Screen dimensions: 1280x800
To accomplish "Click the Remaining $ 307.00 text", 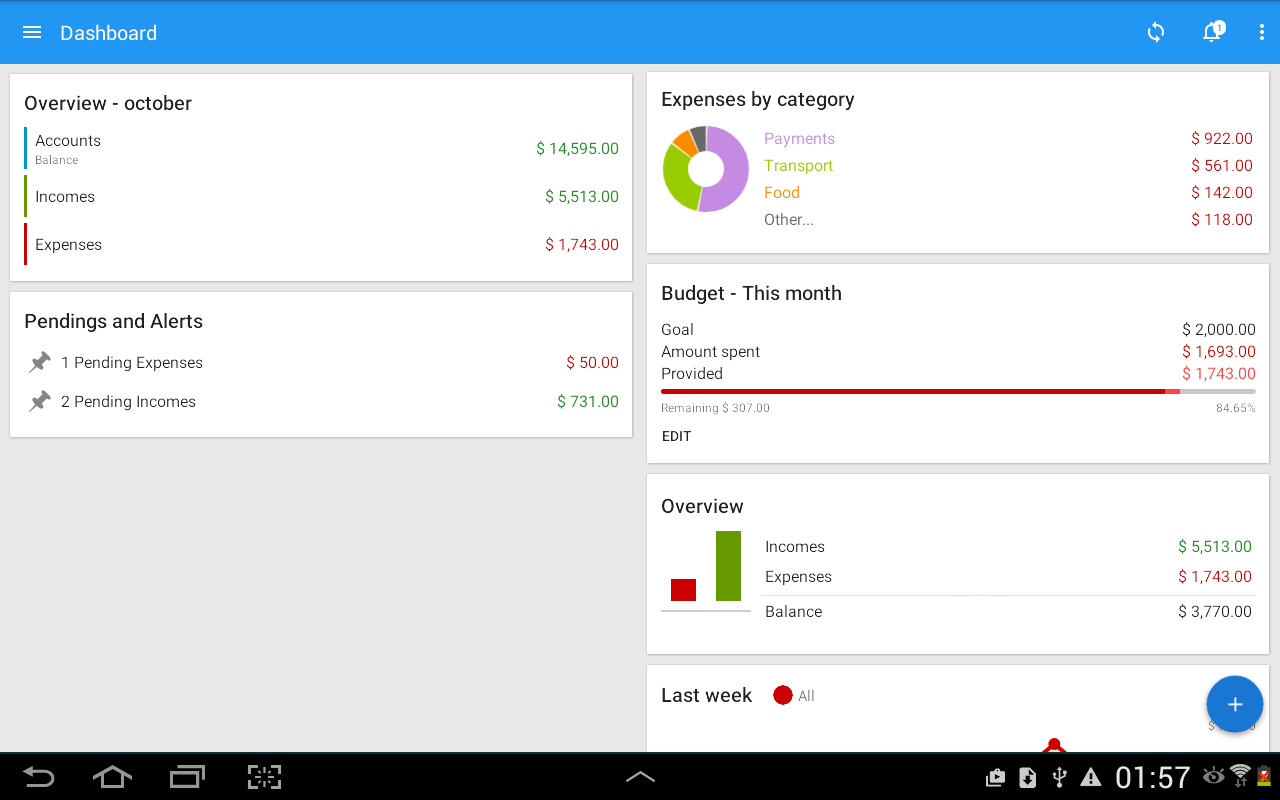I will pyautogui.click(x=715, y=408).
